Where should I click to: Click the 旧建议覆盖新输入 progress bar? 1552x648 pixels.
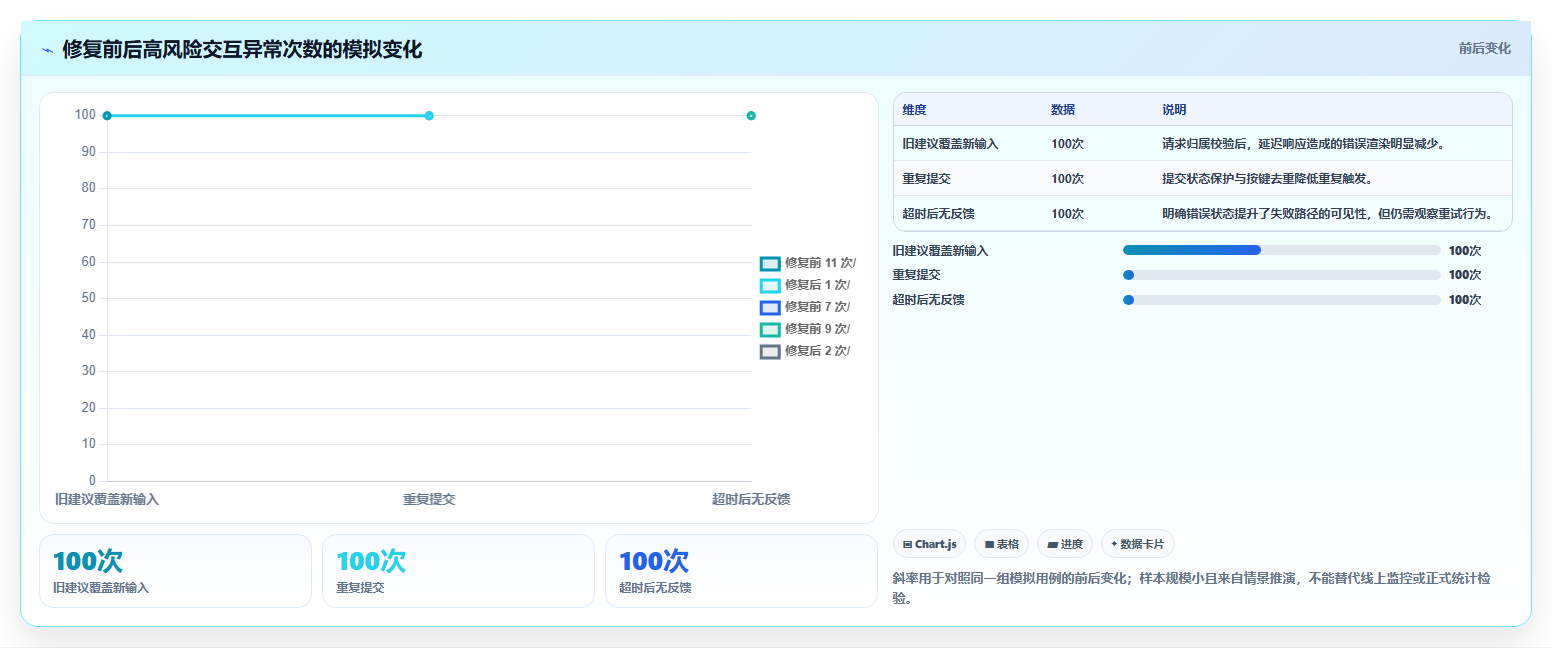pyautogui.click(x=1281, y=250)
